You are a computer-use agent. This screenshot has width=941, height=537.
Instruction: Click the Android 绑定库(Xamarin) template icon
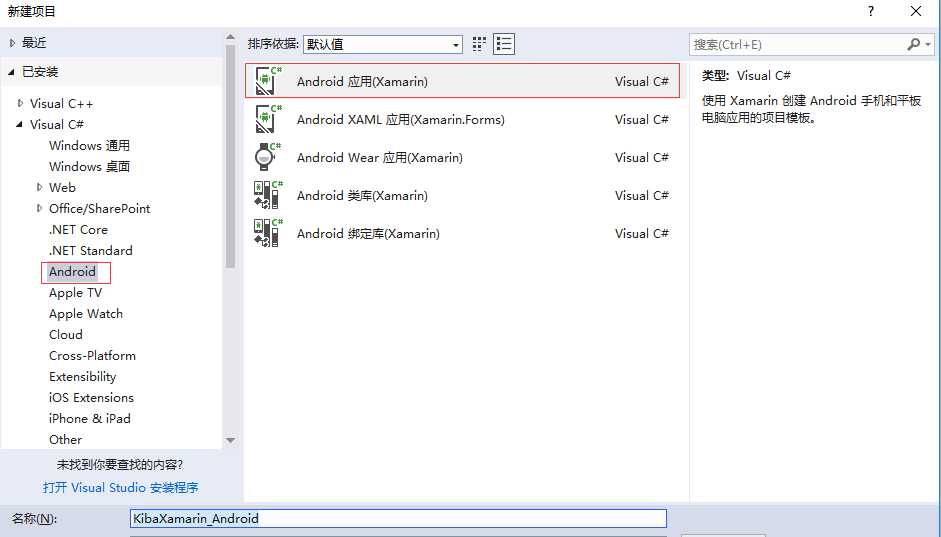(268, 233)
